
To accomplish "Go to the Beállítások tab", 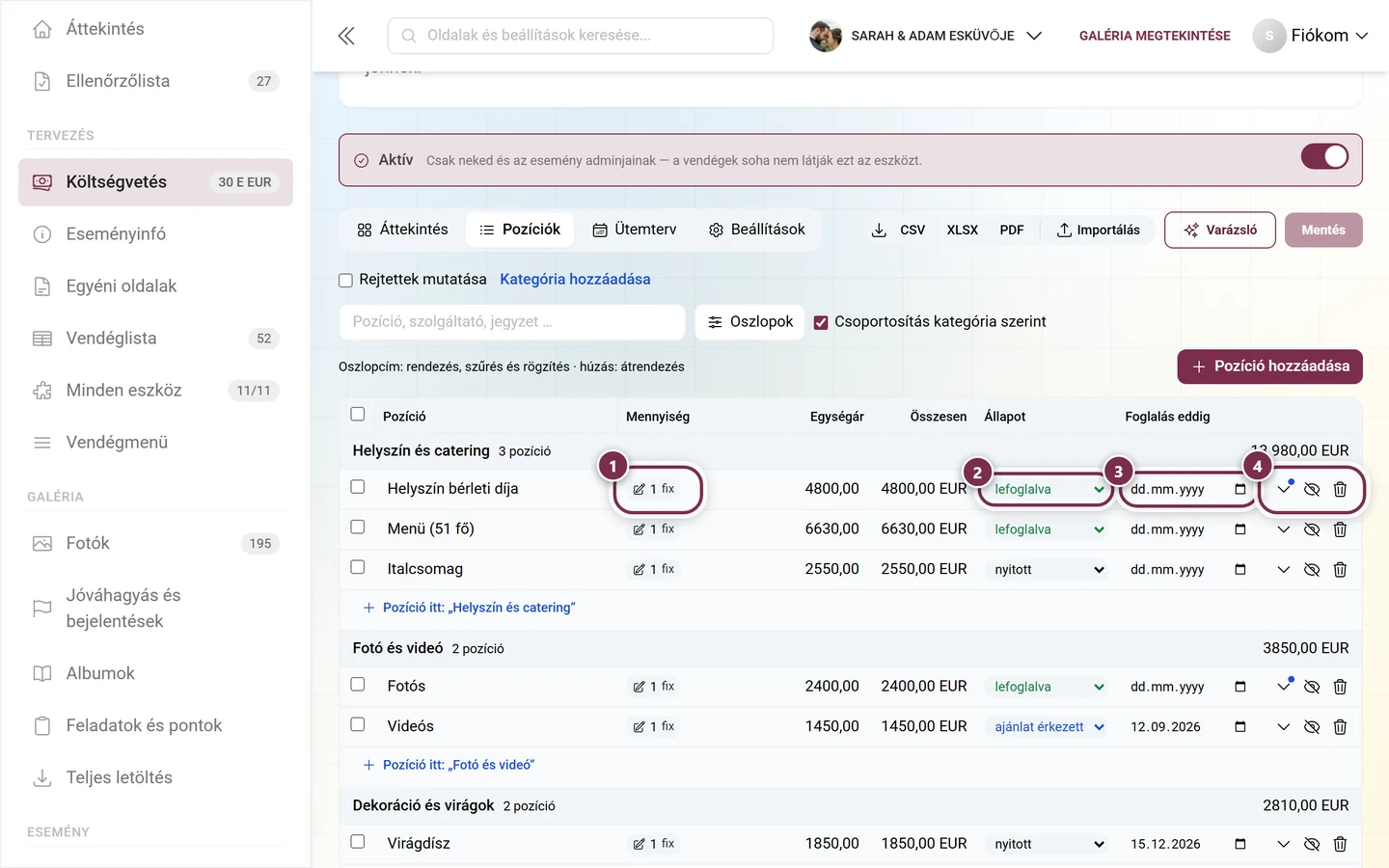I will 757,230.
